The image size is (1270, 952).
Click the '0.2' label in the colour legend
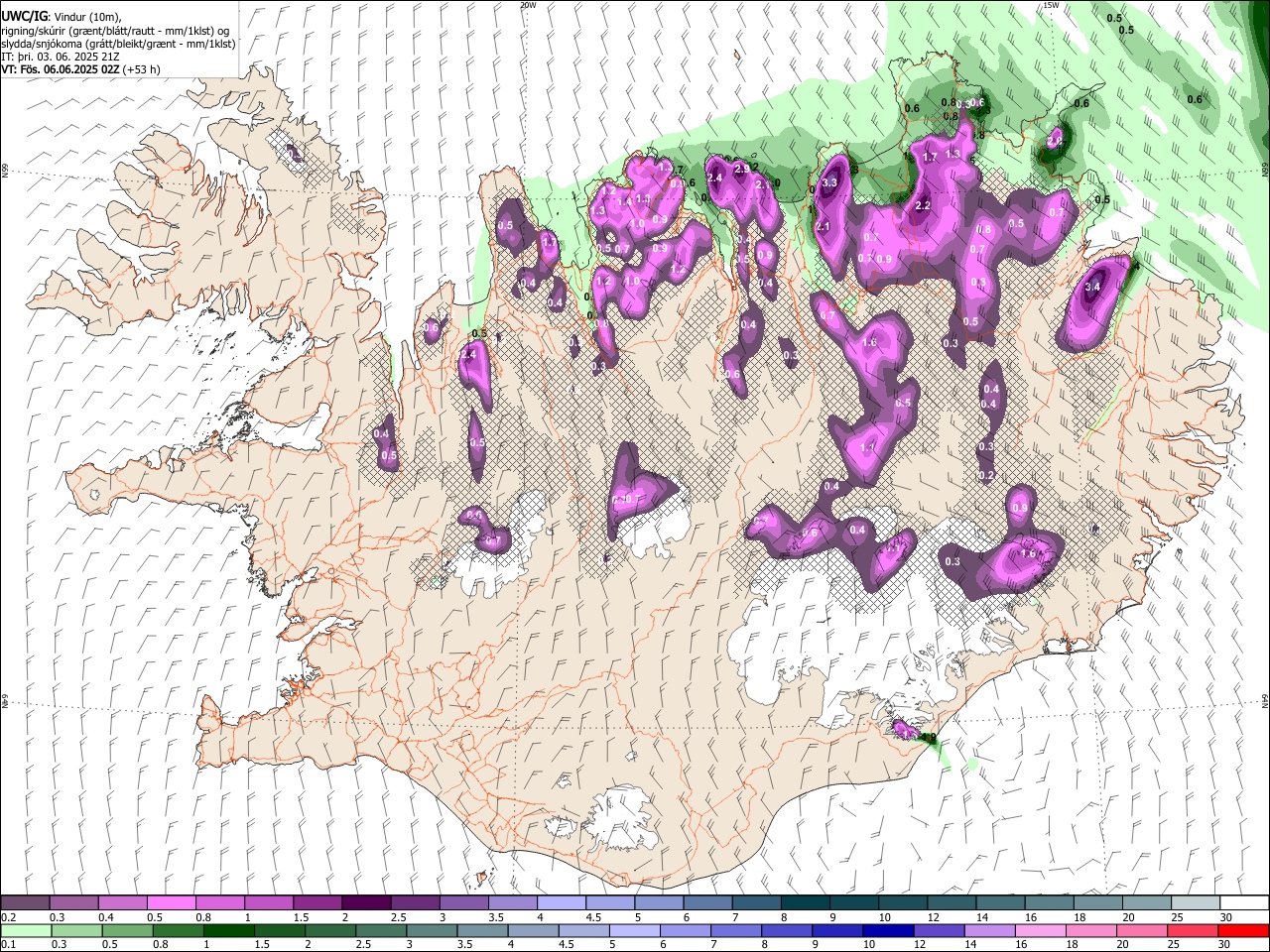8,917
